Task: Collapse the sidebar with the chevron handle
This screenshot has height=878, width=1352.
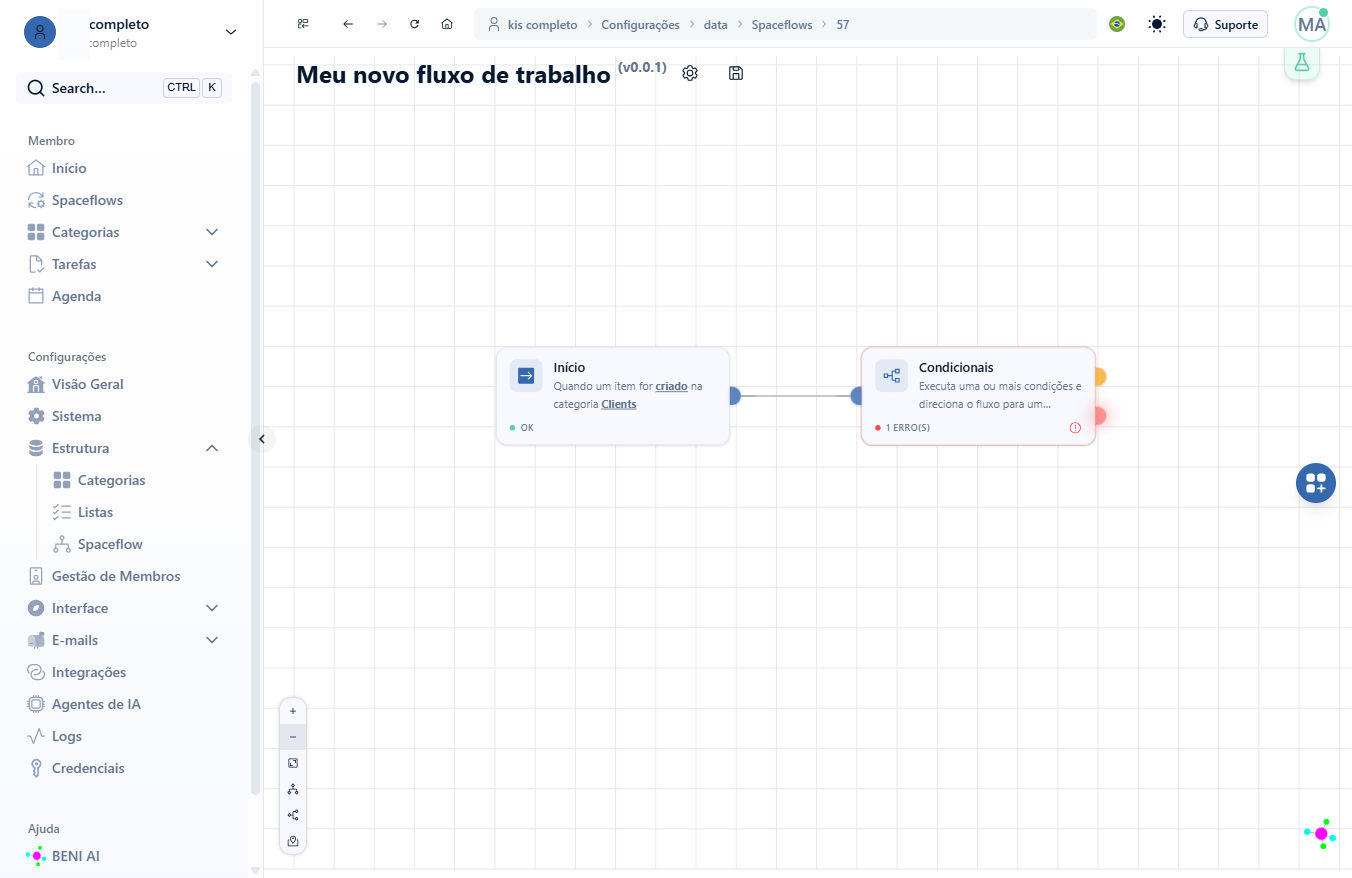Action: (x=262, y=439)
